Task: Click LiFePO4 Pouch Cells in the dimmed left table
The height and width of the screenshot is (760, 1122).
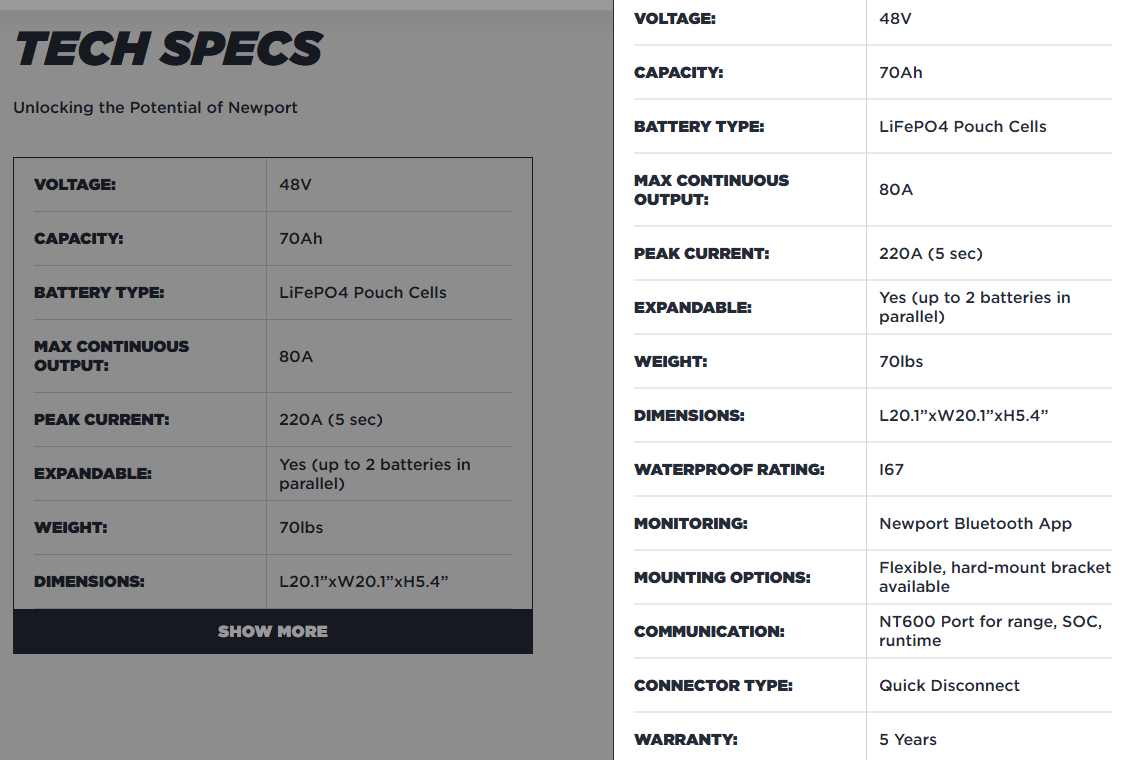Action: 363,293
